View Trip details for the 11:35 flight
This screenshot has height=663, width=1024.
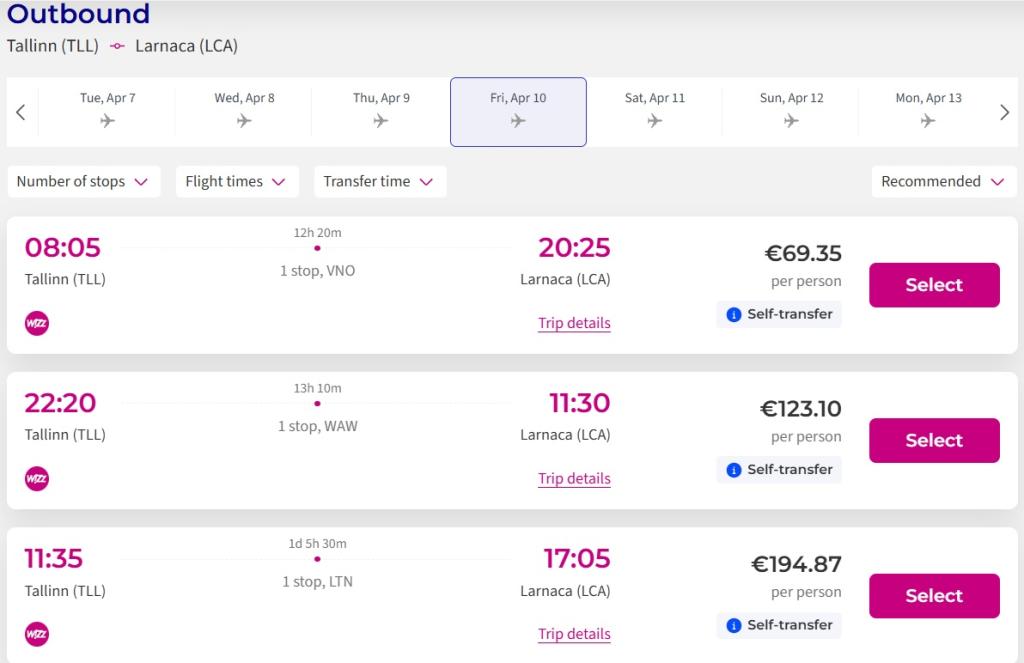574,634
